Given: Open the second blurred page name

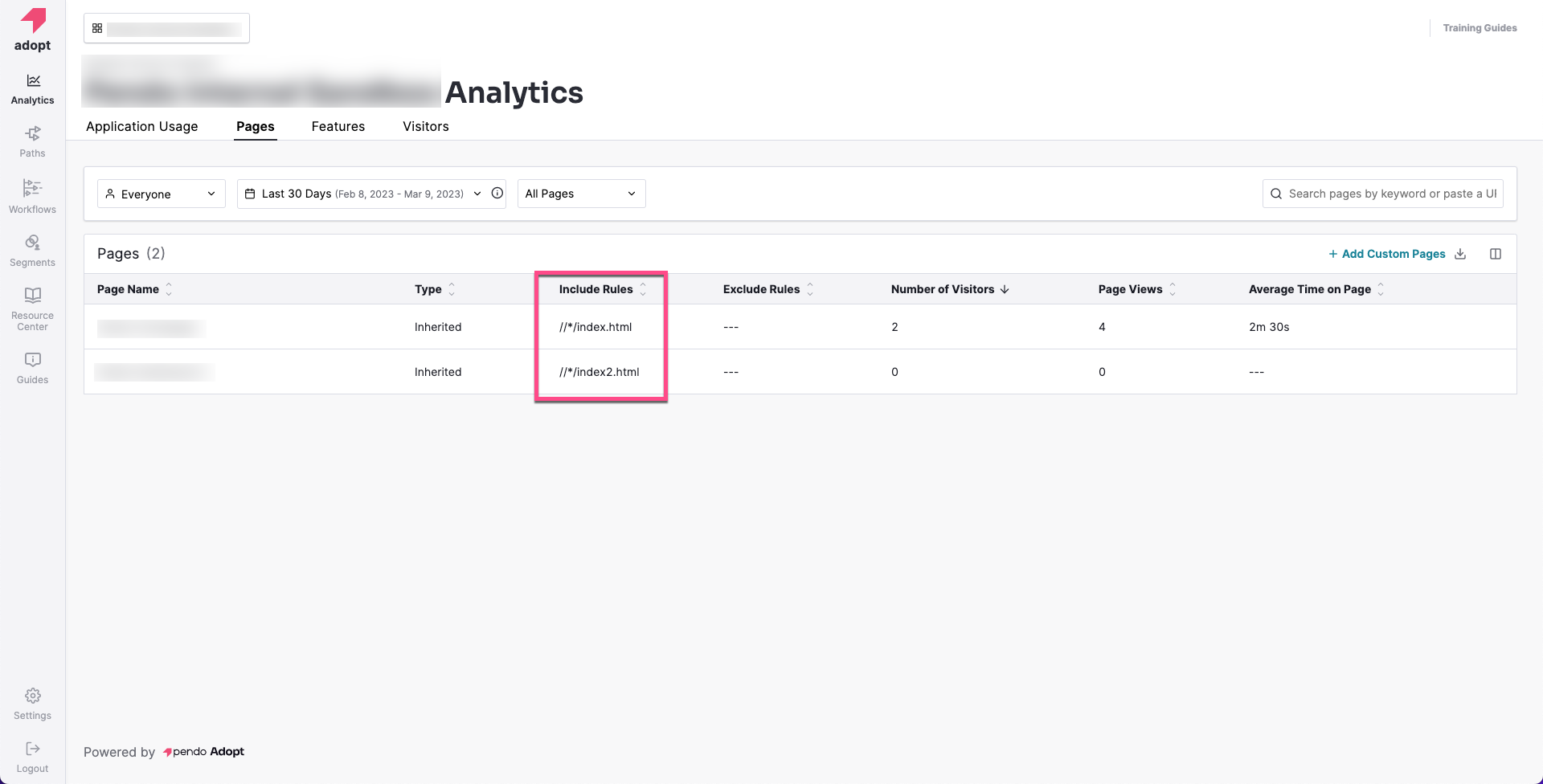Looking at the screenshot, I should point(154,372).
